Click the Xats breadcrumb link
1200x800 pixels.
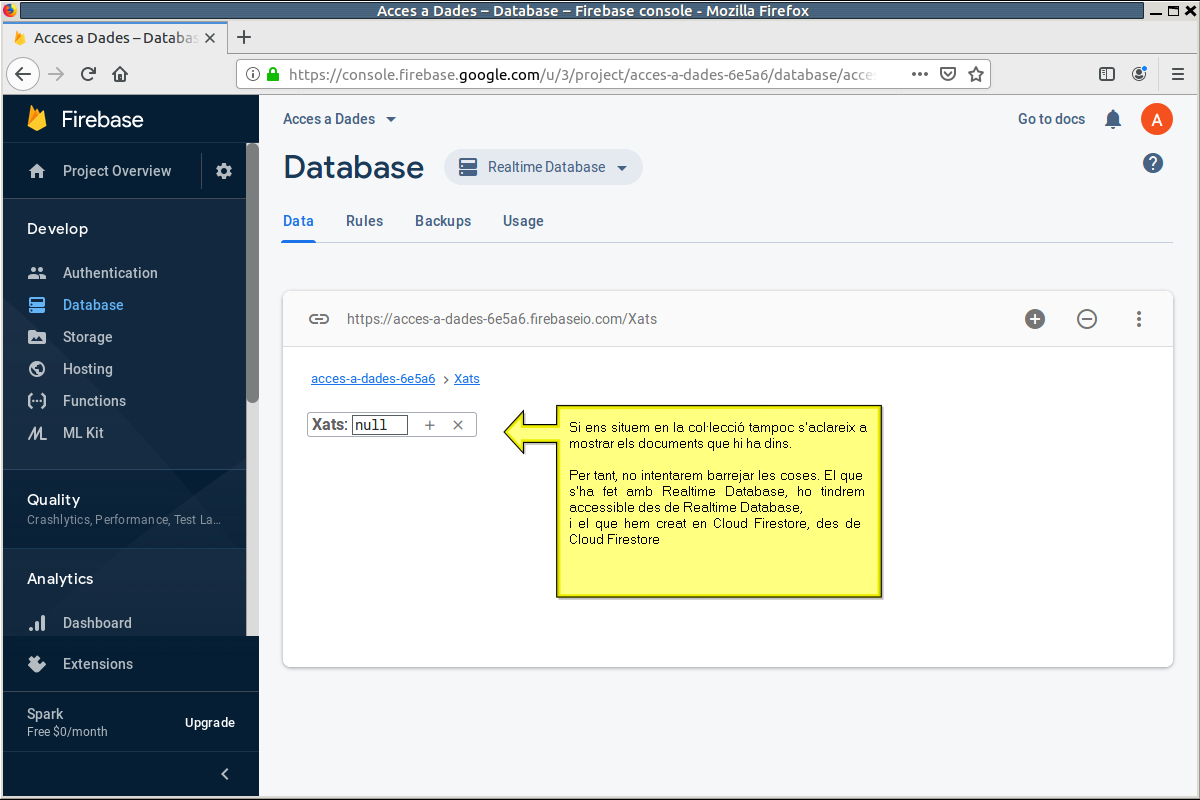(x=467, y=379)
